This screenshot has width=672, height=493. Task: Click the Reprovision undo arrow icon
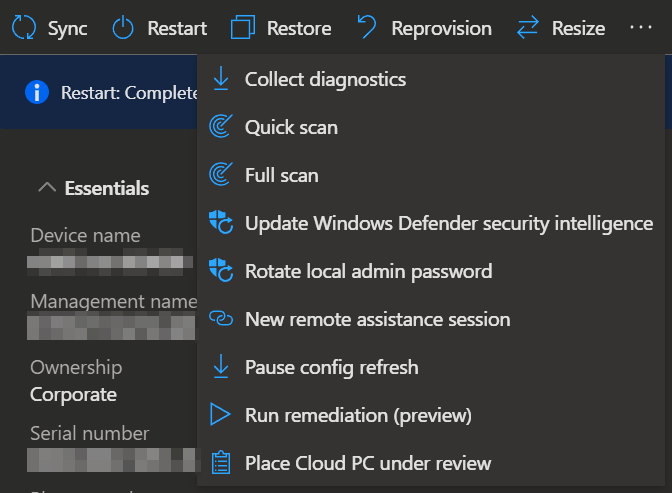click(x=367, y=28)
